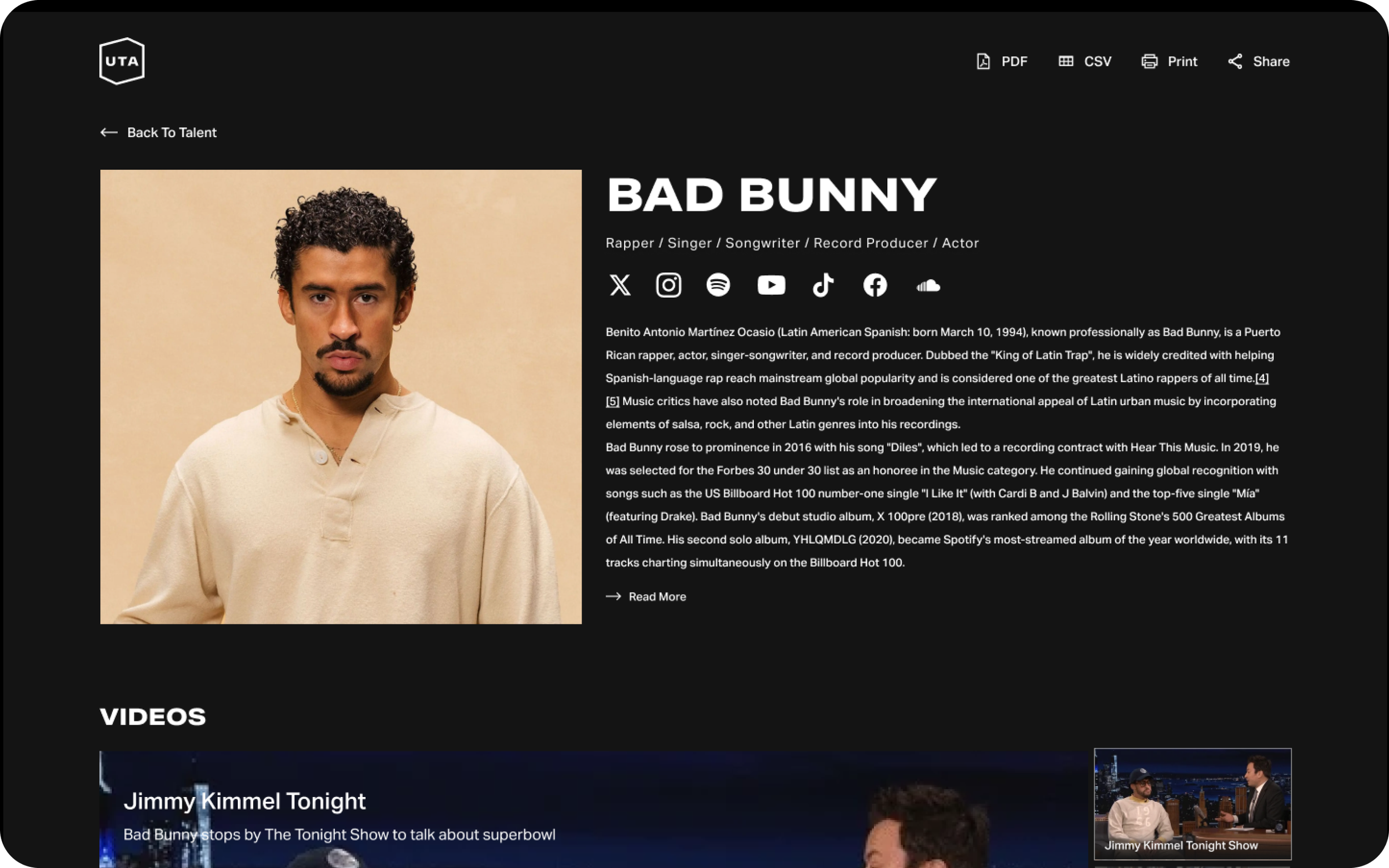Open Bad Bunny's Instagram page
The height and width of the screenshot is (868, 1389).
point(668,285)
